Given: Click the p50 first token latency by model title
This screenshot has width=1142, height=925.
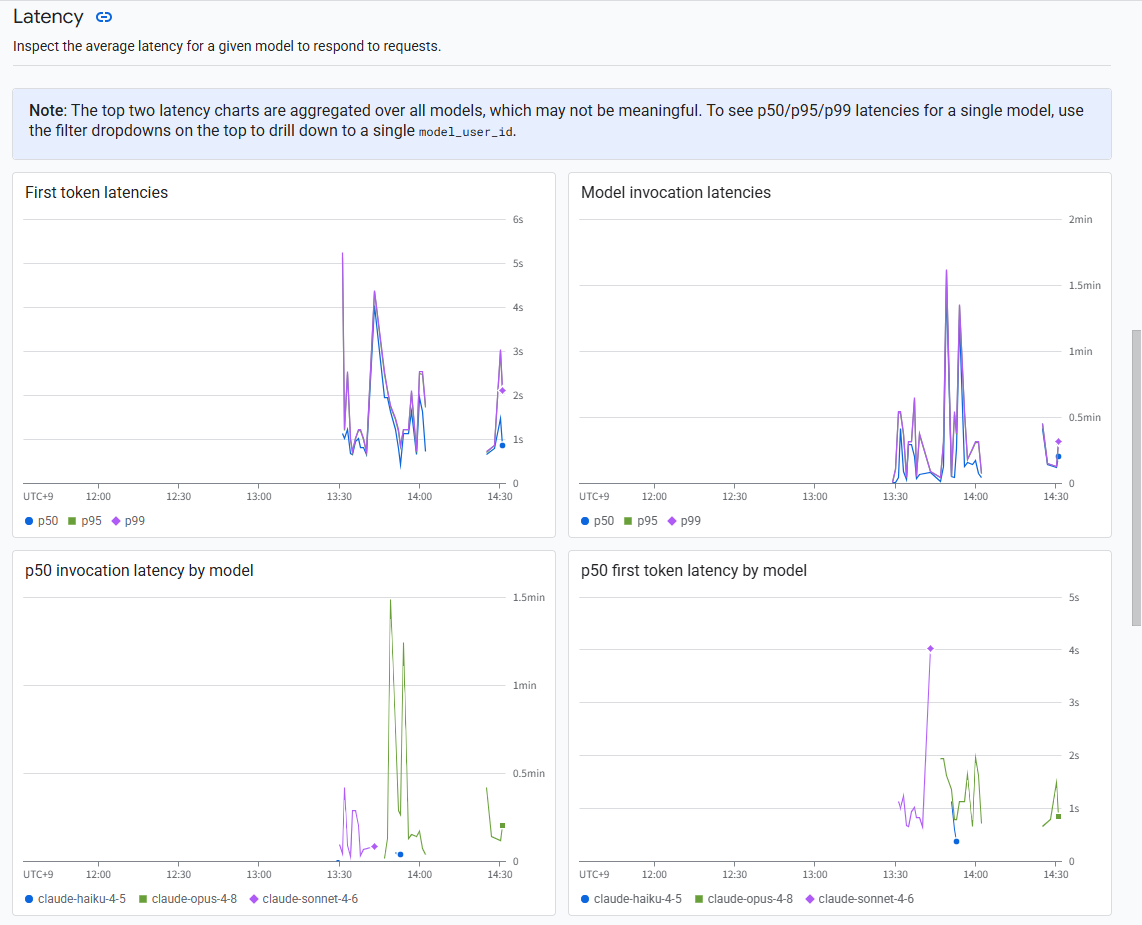Looking at the screenshot, I should [x=694, y=570].
